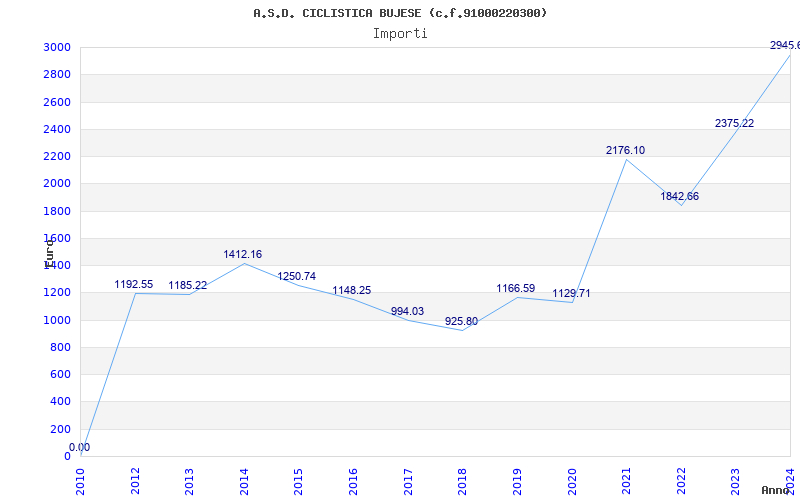Click the y-axis value 2000
The height and width of the screenshot is (500, 800).
point(57,184)
